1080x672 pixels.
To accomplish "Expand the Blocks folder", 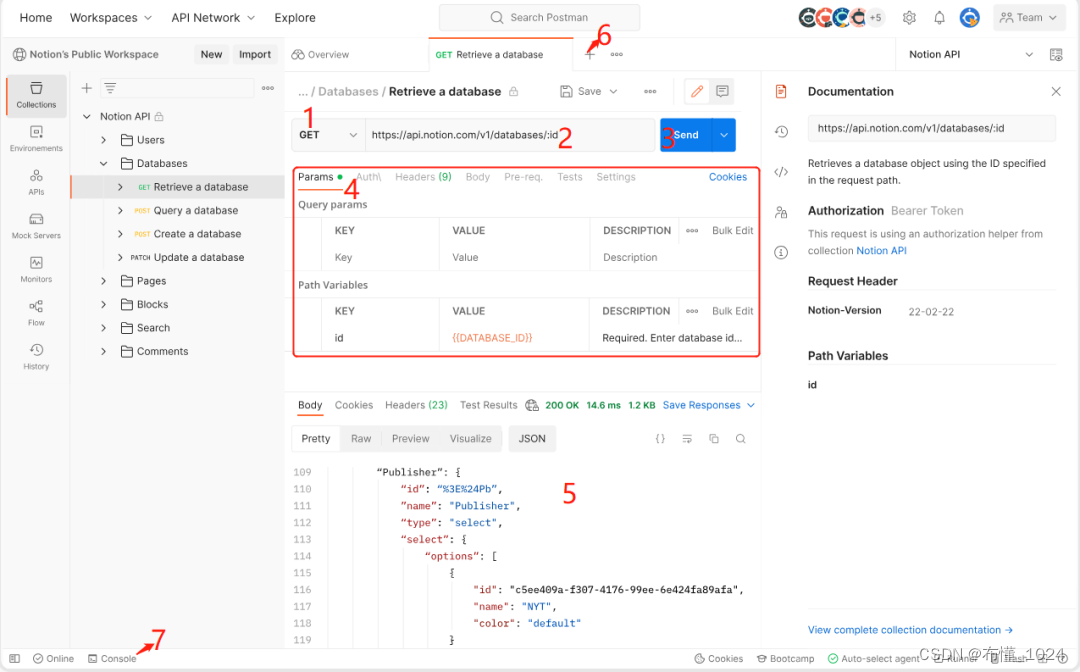I will pos(103,304).
